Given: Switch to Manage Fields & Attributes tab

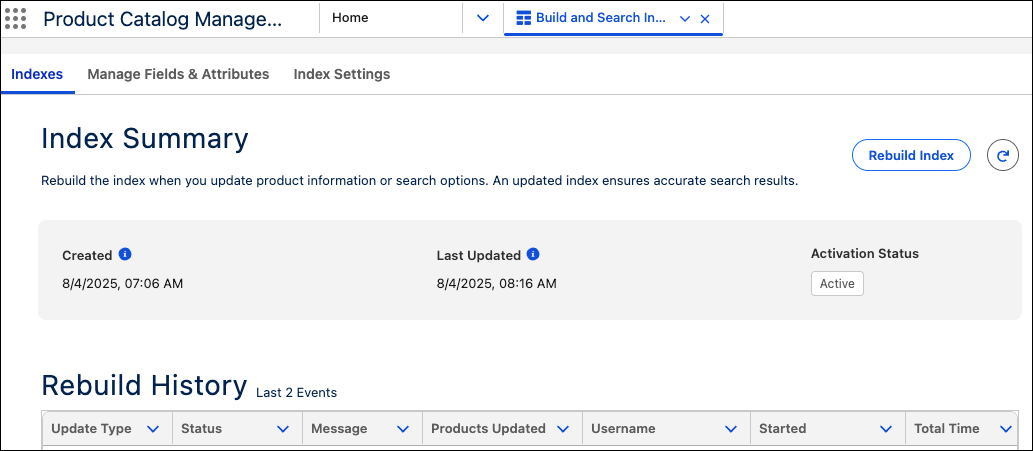Looking at the screenshot, I should tap(179, 74).
